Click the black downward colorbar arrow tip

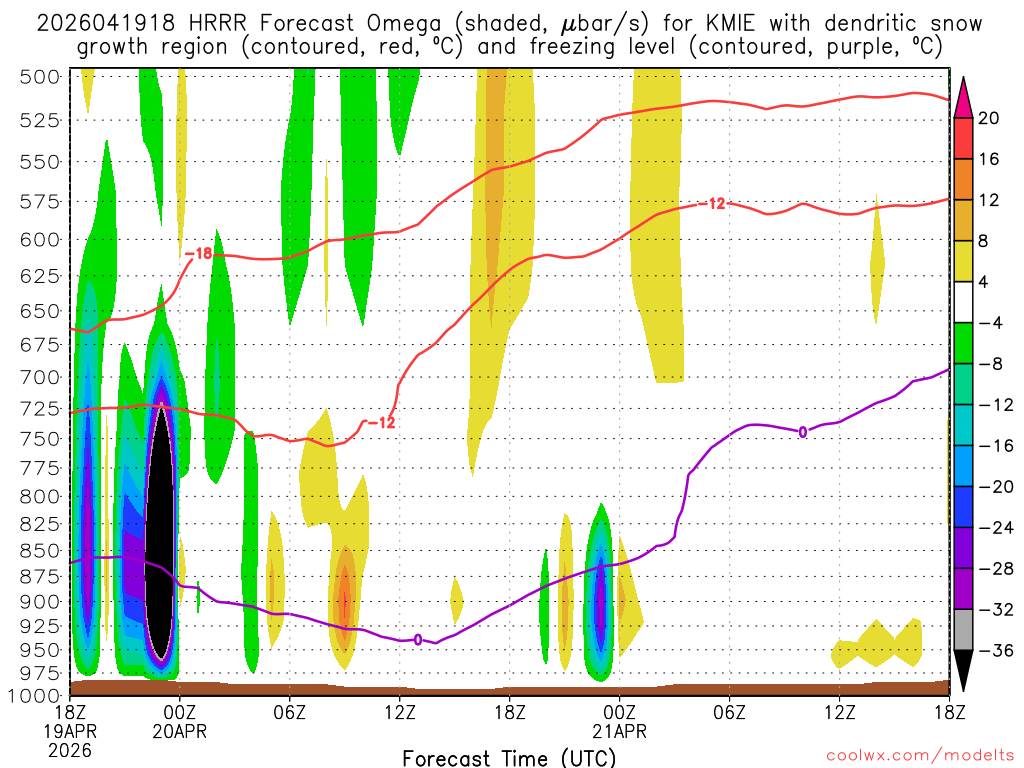click(963, 671)
